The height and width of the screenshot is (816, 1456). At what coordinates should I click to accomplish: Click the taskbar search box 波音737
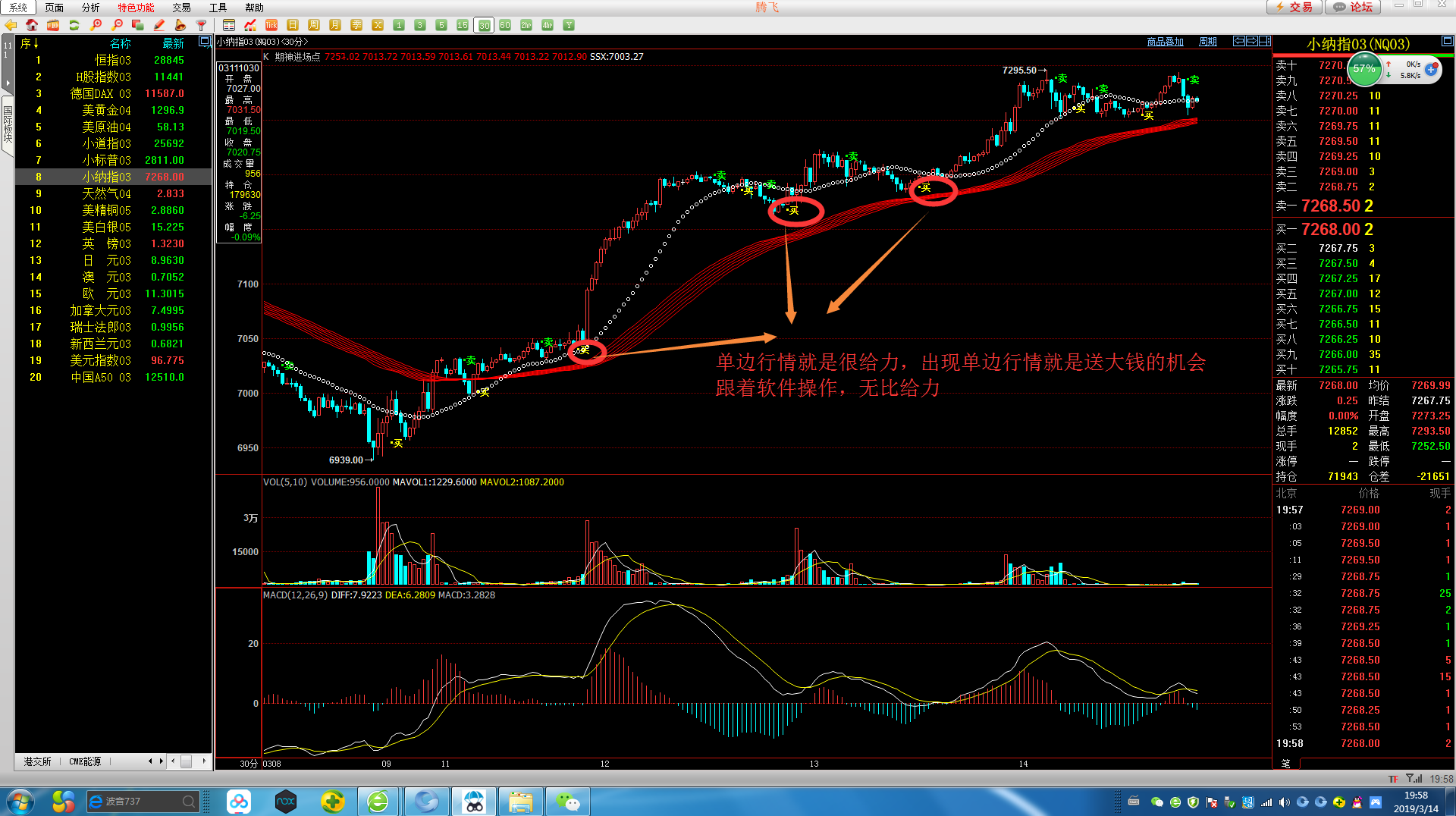pos(143,801)
